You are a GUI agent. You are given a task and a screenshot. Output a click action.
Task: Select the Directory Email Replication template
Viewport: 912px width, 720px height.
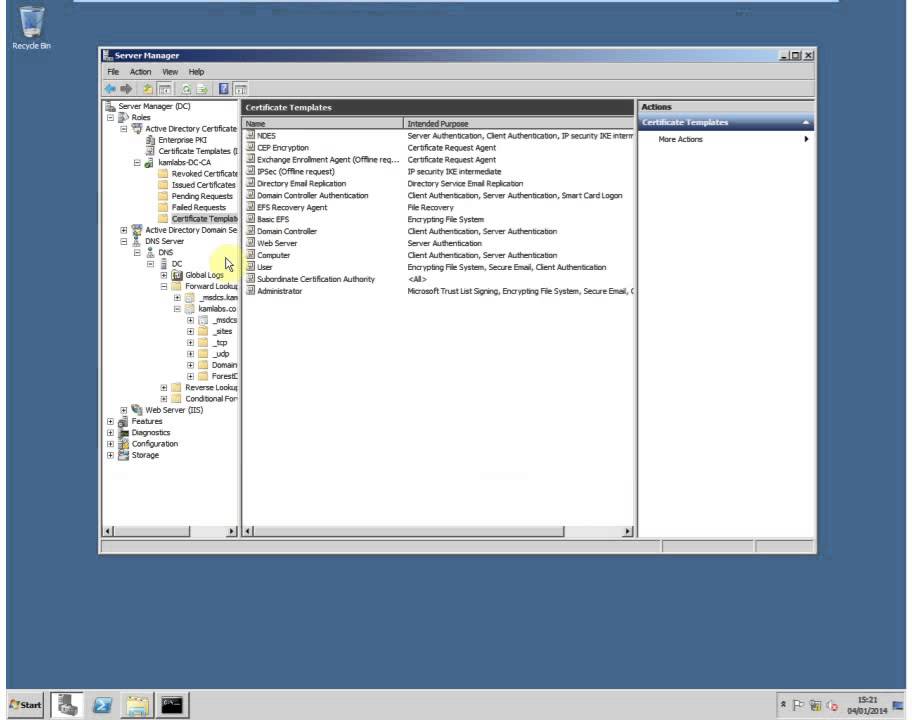point(301,183)
